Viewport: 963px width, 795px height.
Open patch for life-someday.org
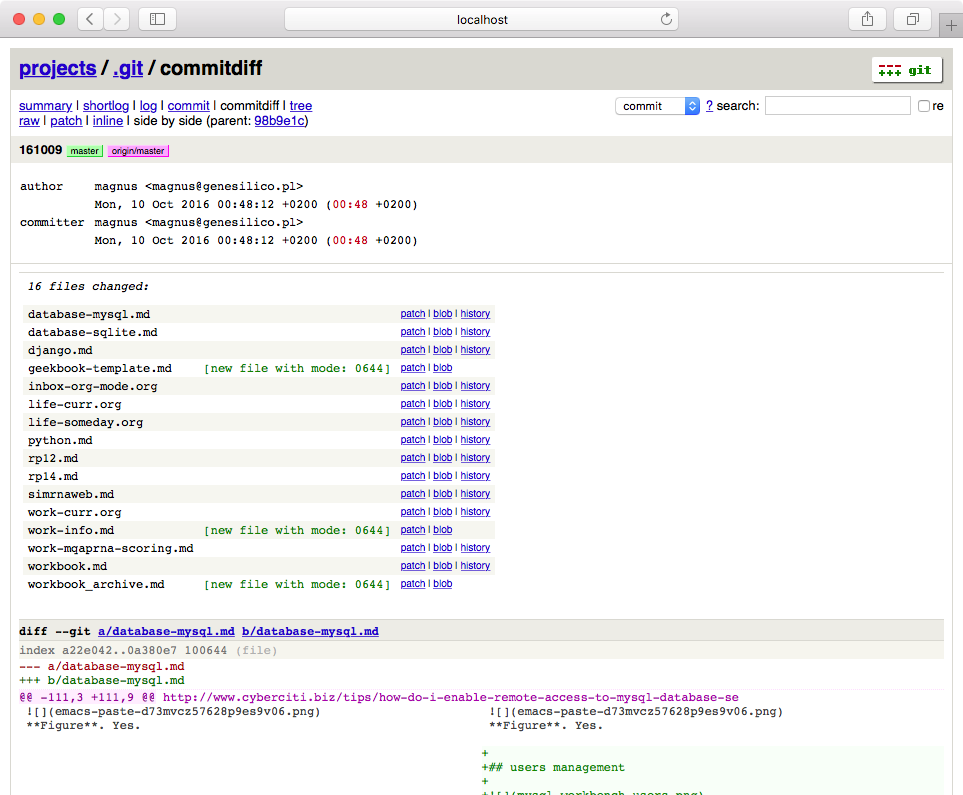(413, 422)
